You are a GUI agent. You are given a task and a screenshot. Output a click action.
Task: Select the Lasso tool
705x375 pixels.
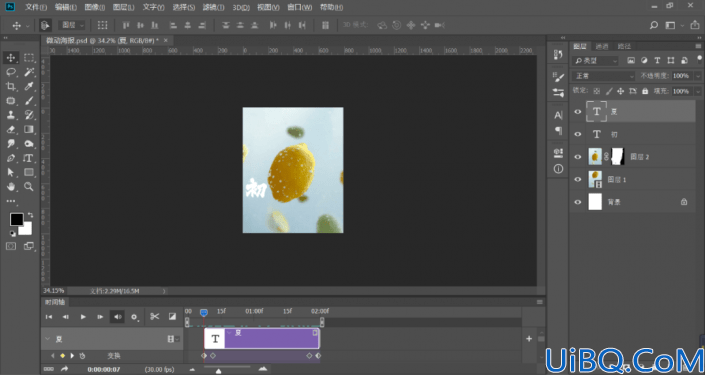[x=11, y=72]
